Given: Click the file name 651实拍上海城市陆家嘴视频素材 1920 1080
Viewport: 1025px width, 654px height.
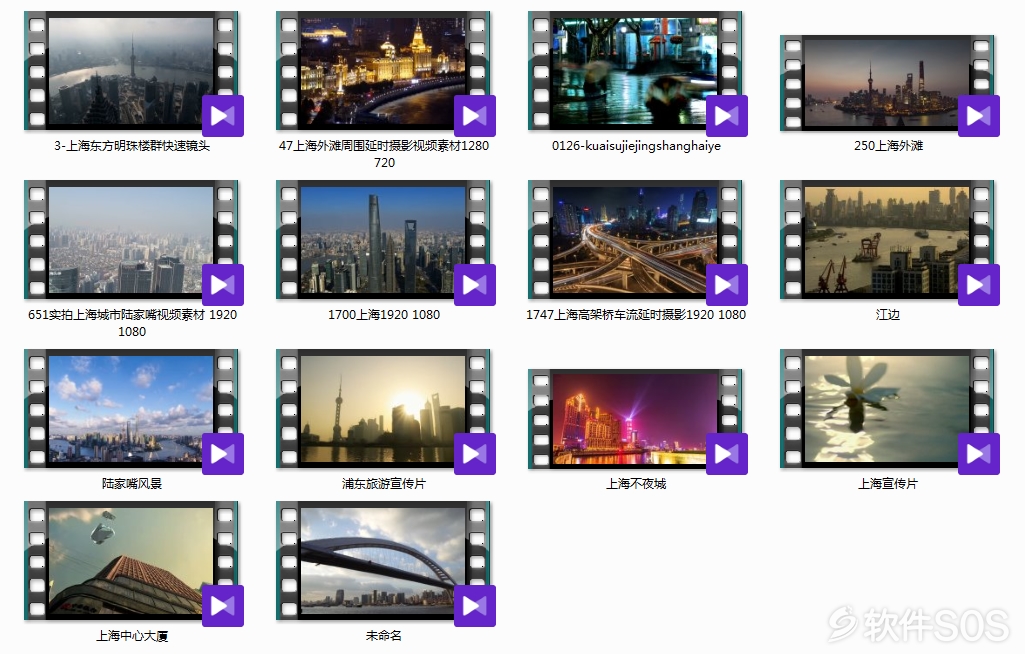Looking at the screenshot, I should click(x=132, y=323).
